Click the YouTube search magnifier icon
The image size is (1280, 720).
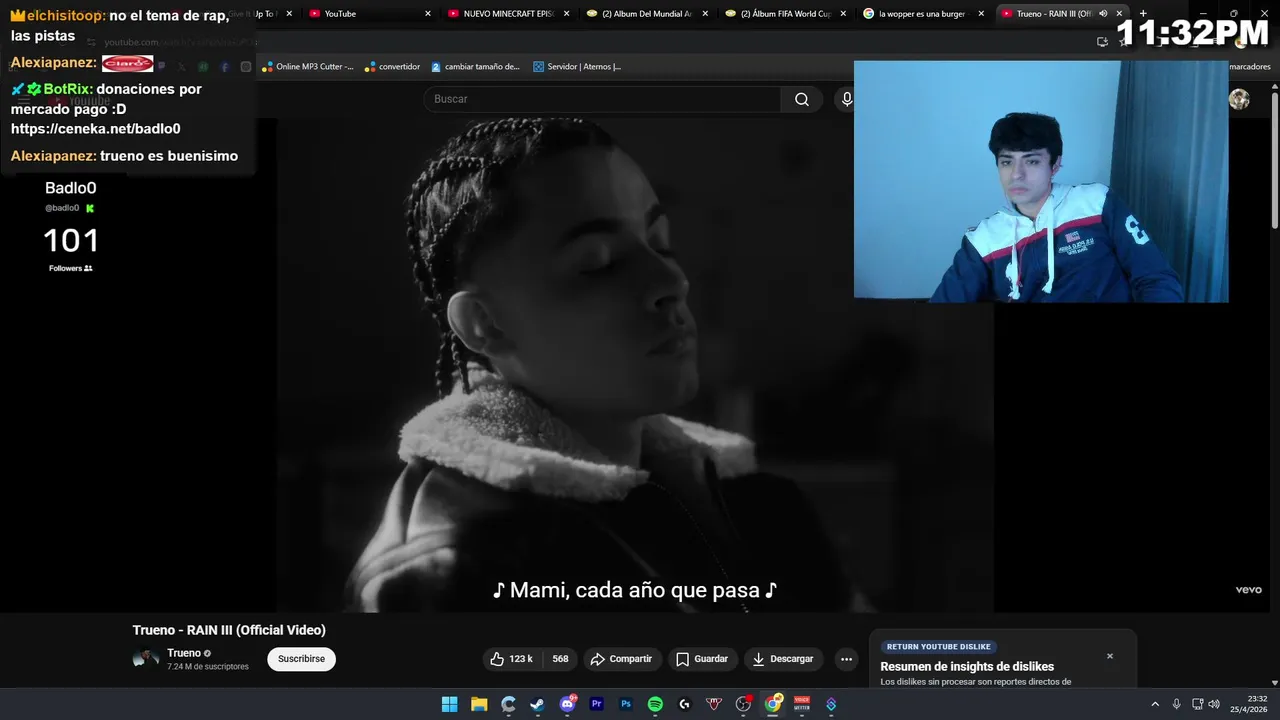point(802,99)
